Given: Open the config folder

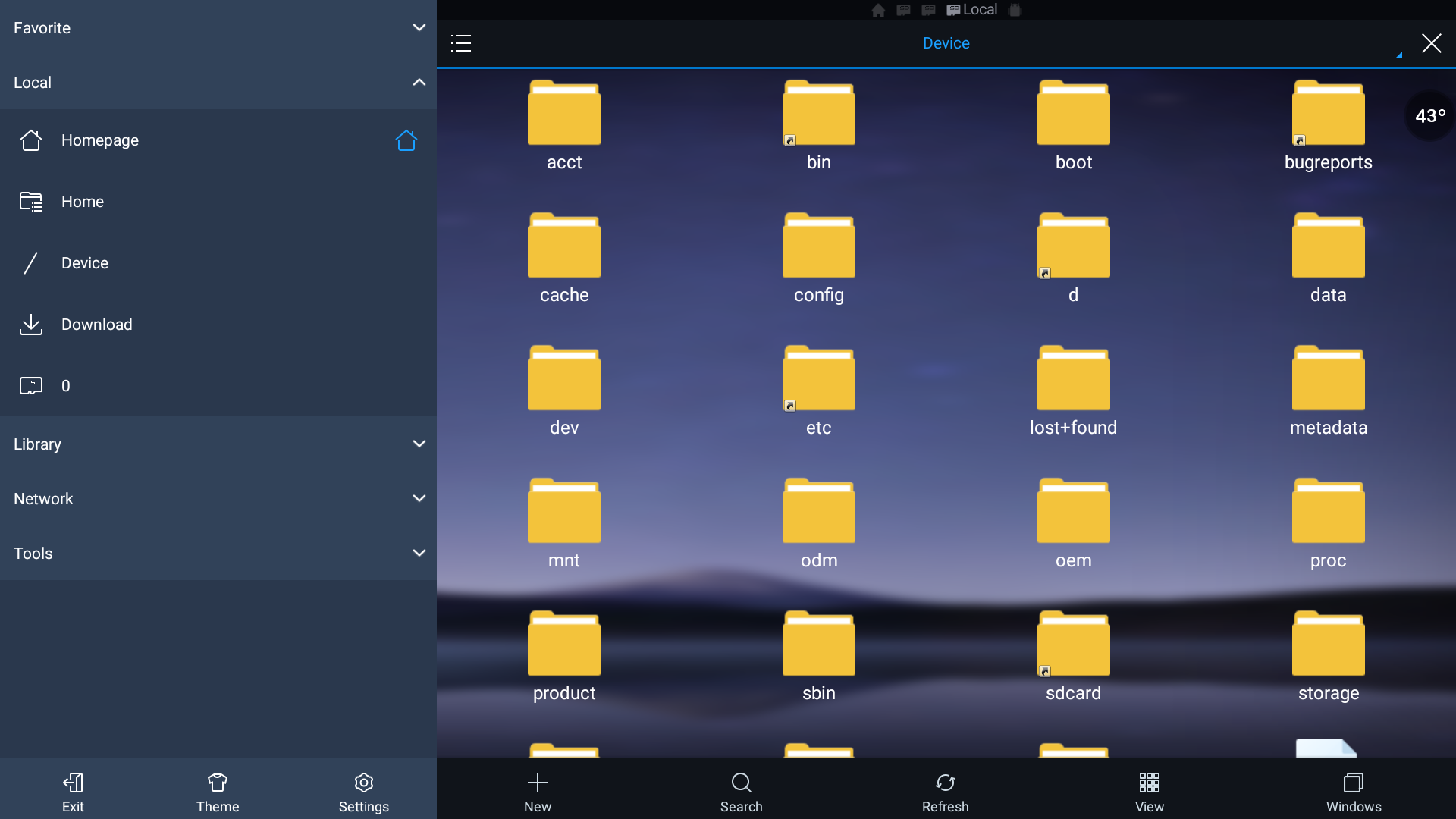Looking at the screenshot, I should point(819,259).
